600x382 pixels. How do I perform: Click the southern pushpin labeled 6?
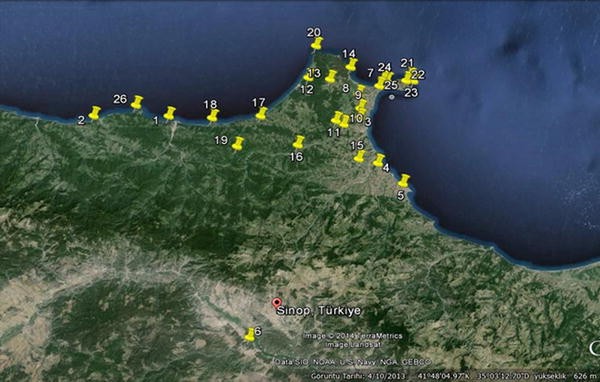(250, 335)
